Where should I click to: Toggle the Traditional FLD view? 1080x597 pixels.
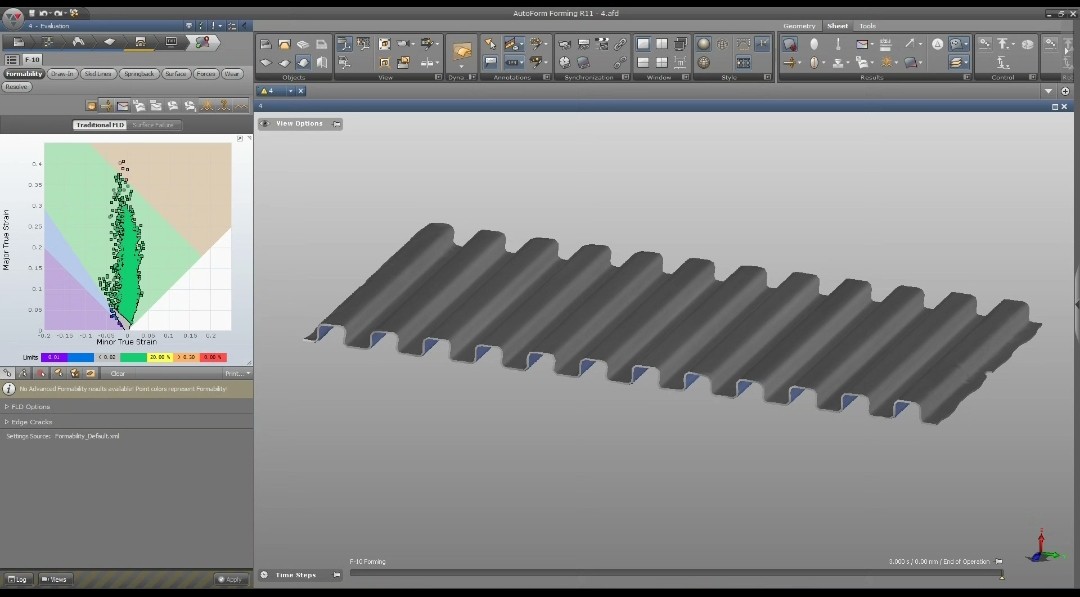(100, 125)
